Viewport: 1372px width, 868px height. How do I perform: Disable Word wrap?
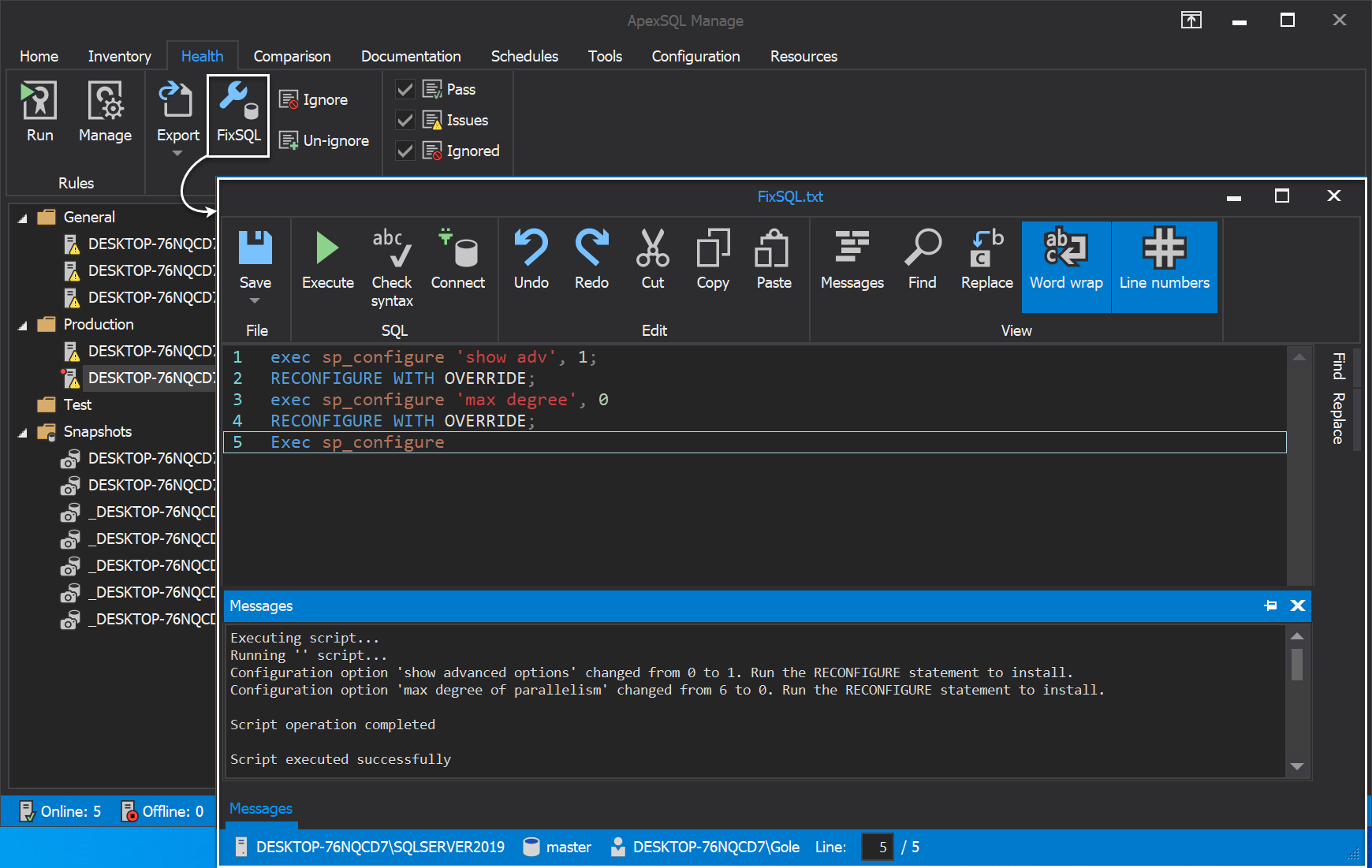(1065, 264)
